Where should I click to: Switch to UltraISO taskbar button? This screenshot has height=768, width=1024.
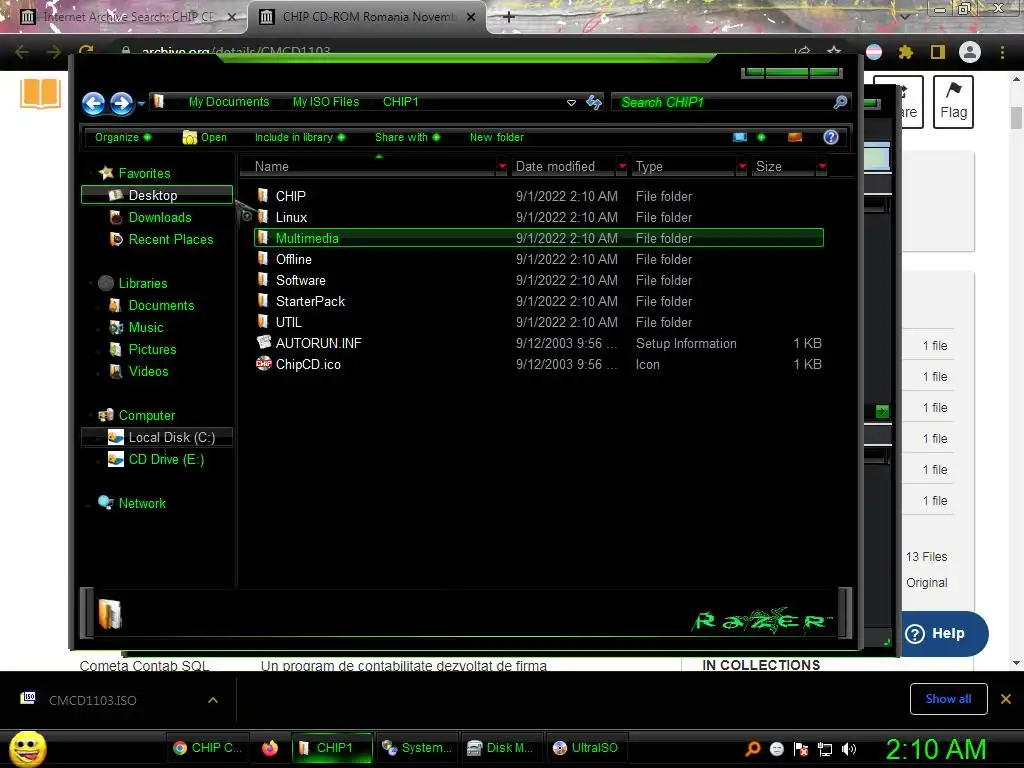(x=586, y=748)
